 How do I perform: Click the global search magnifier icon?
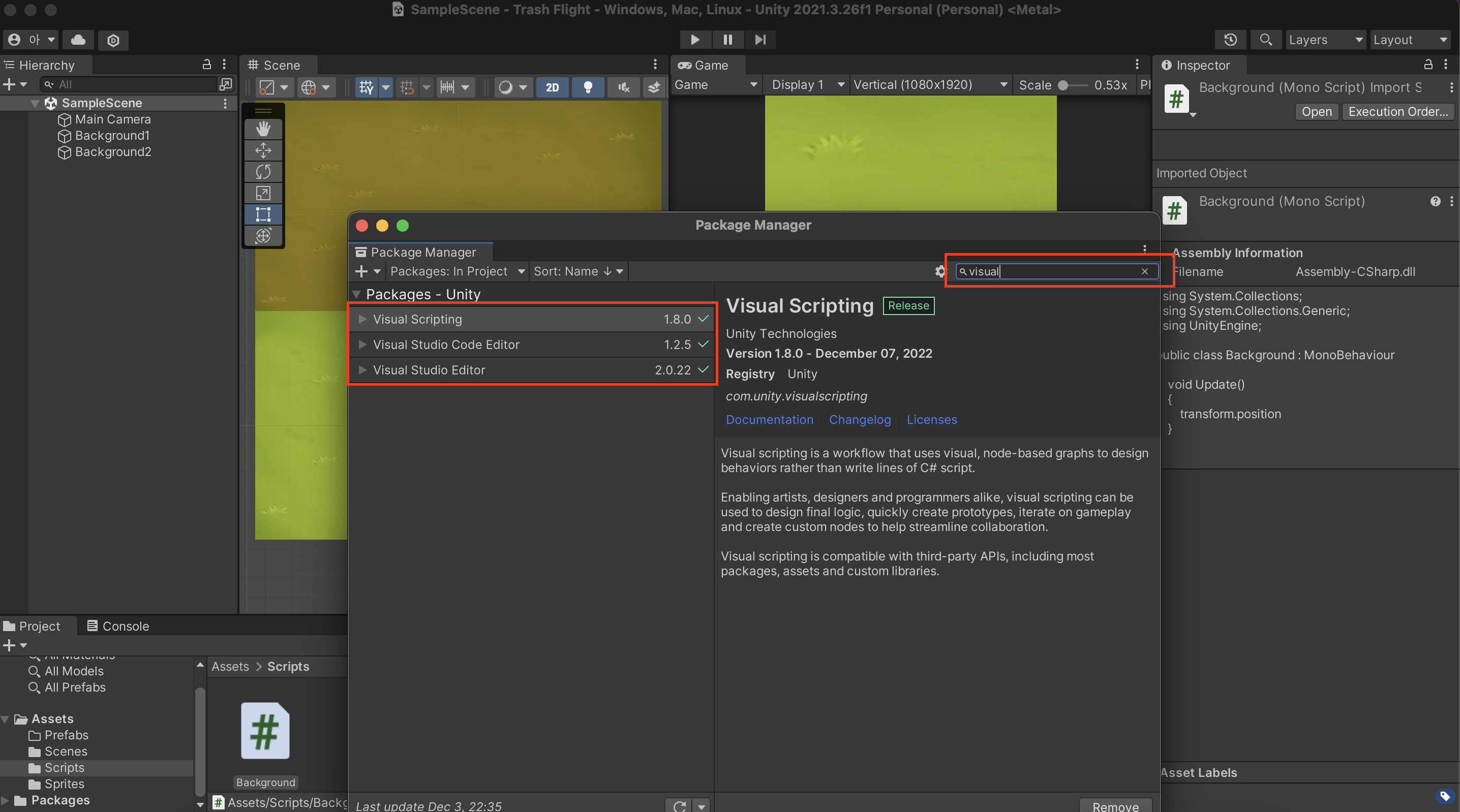(1265, 40)
